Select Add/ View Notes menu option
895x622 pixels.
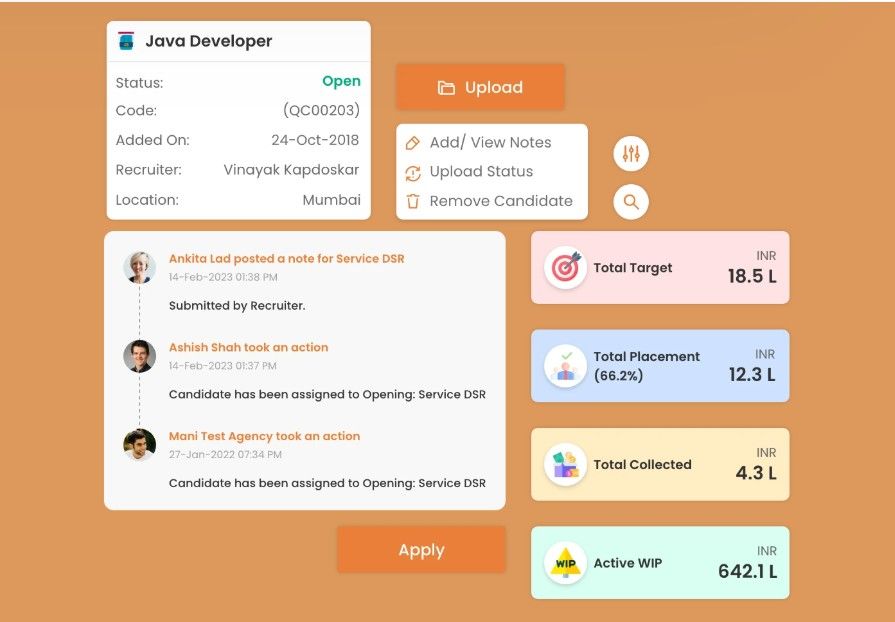click(490, 143)
